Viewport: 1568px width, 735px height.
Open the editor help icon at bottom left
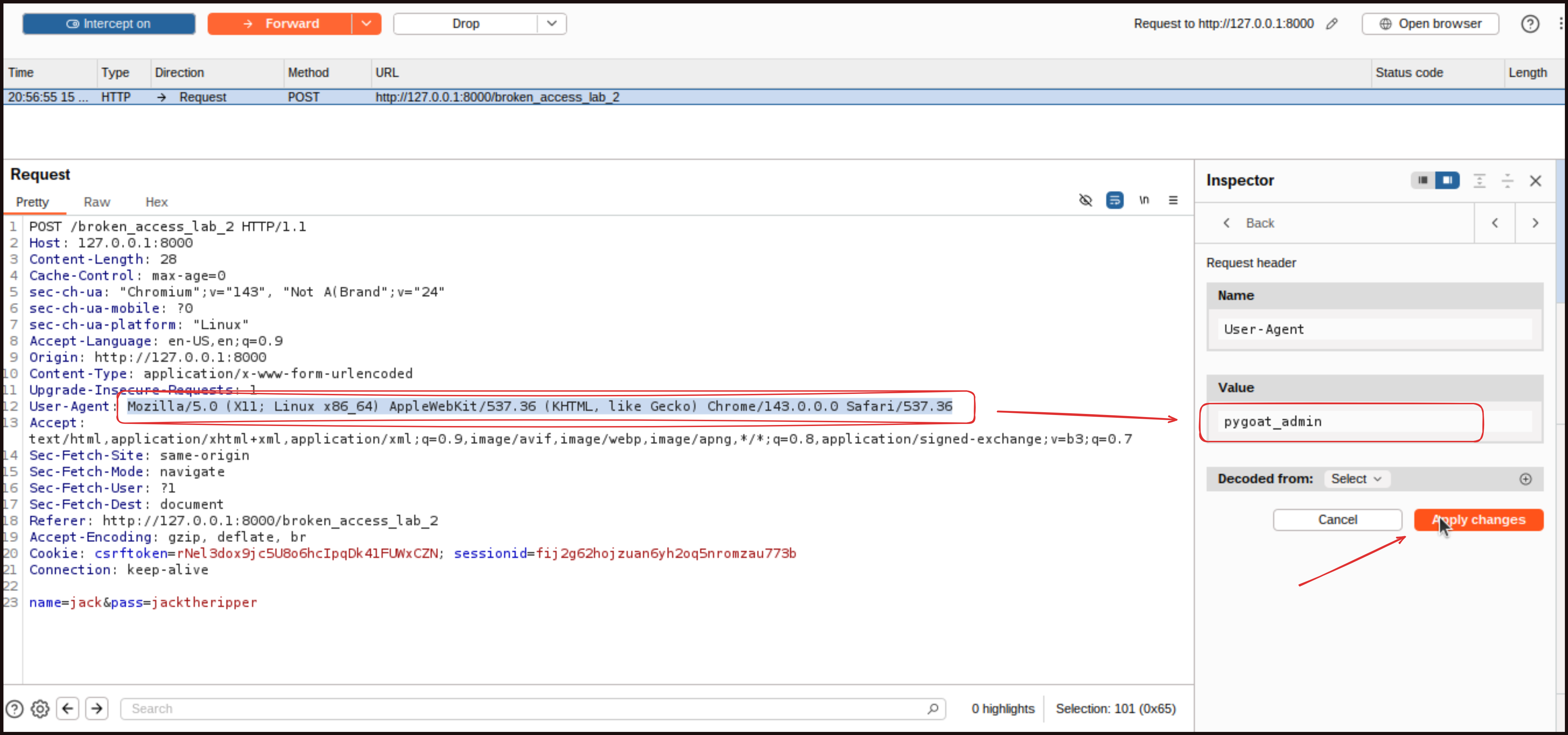(14, 709)
